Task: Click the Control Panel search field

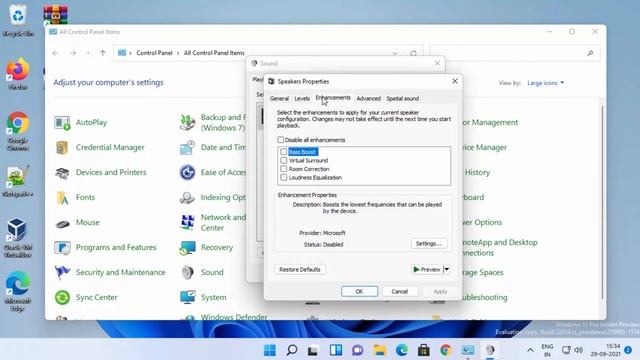Action: click(514, 53)
